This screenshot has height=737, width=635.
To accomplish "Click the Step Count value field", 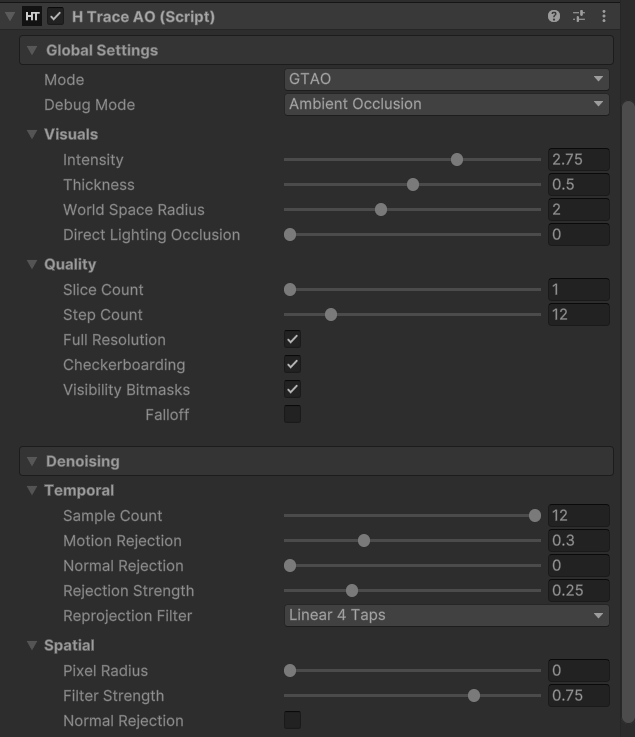I will coord(578,314).
